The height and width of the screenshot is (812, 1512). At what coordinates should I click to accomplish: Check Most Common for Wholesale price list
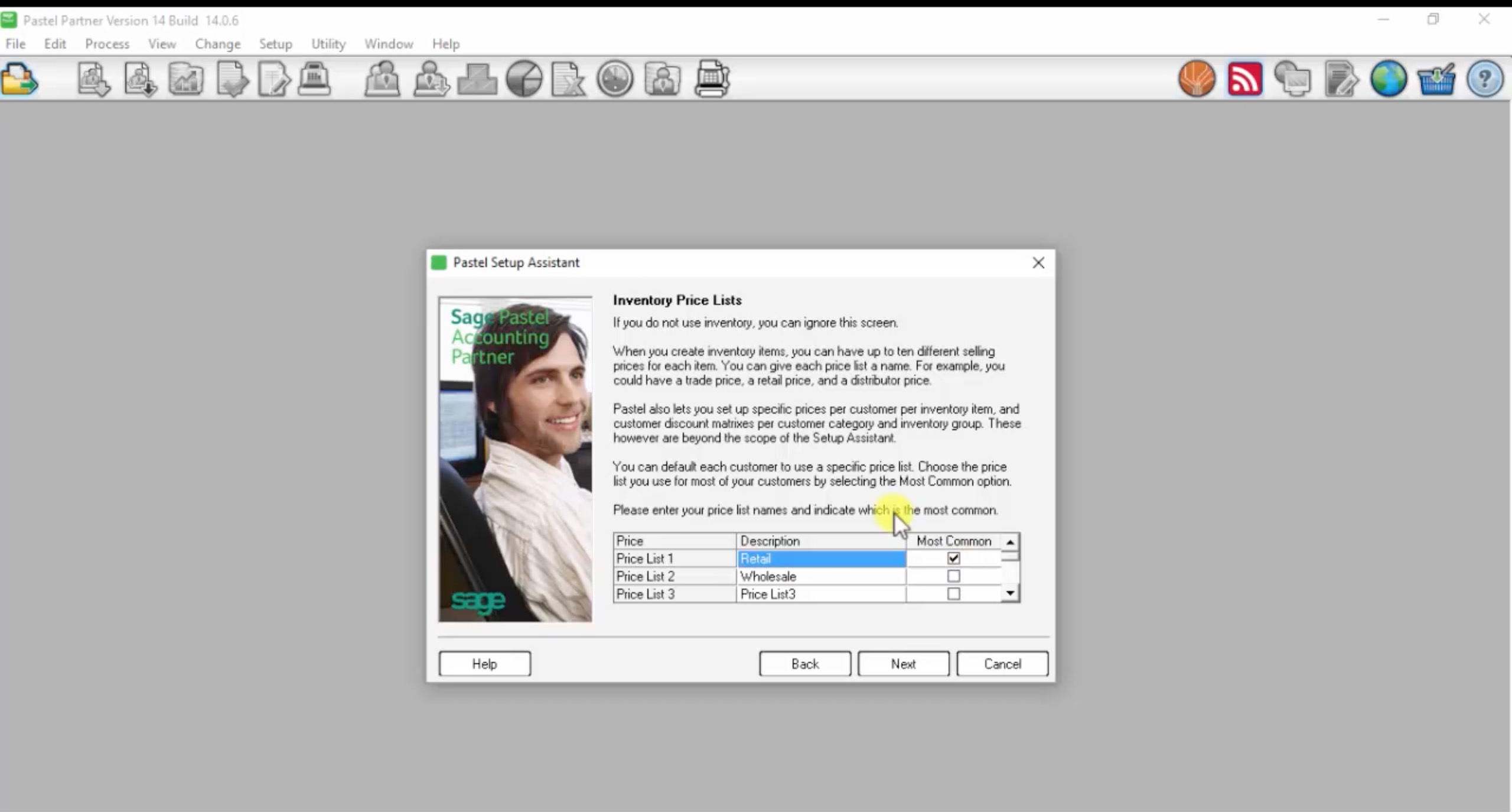point(953,576)
